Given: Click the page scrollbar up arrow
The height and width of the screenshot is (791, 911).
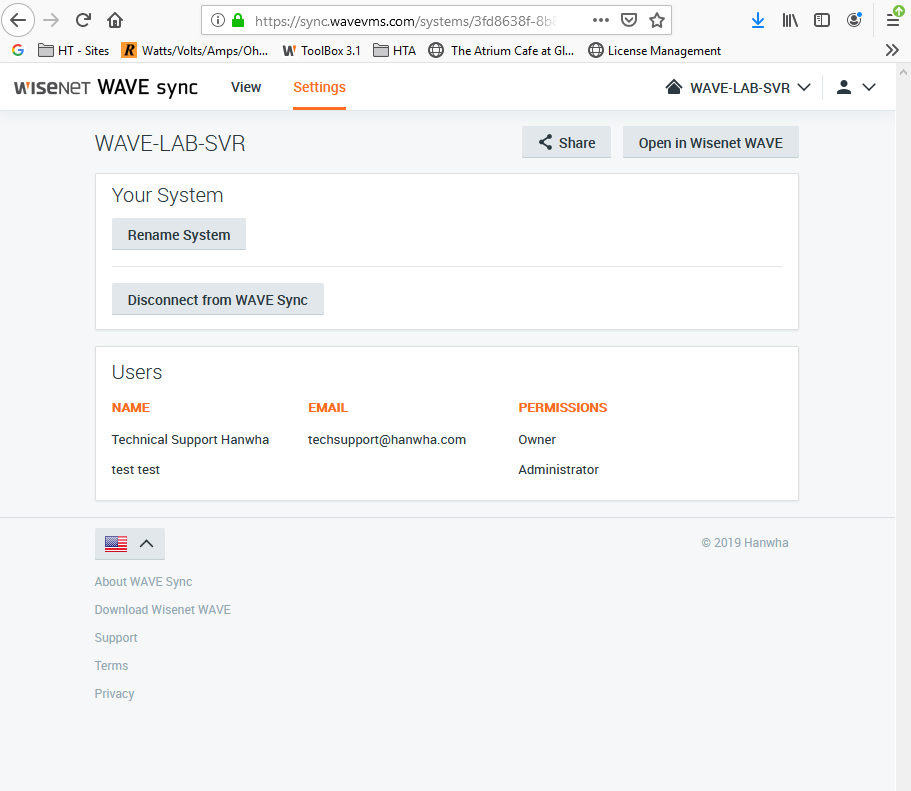Looking at the screenshot, I should [903, 73].
